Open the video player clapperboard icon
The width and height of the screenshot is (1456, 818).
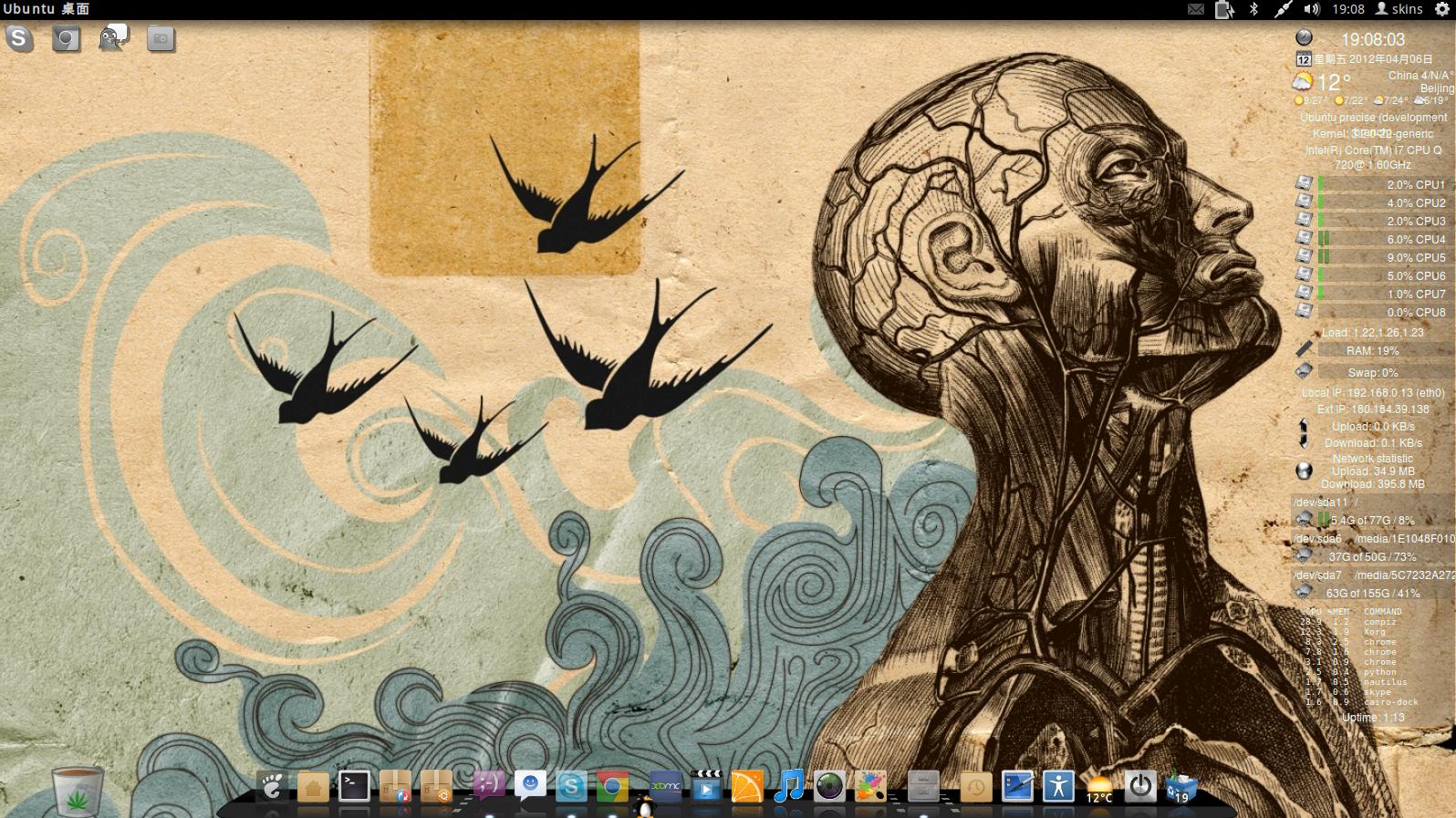[706, 786]
